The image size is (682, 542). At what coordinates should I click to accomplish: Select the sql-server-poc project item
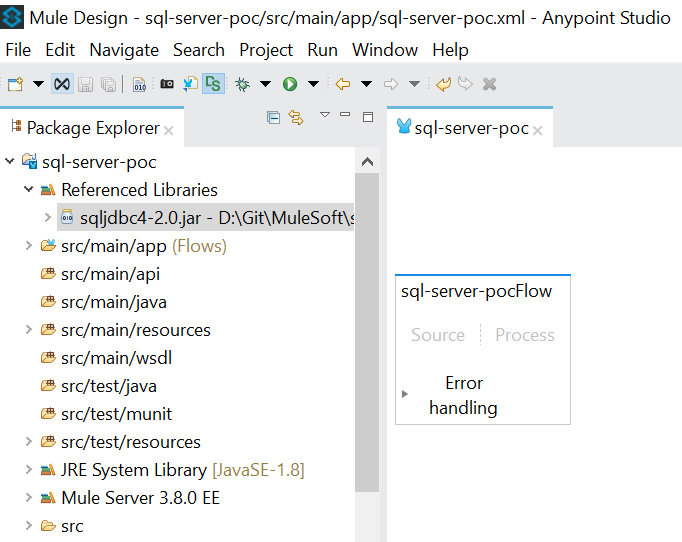coord(99,162)
